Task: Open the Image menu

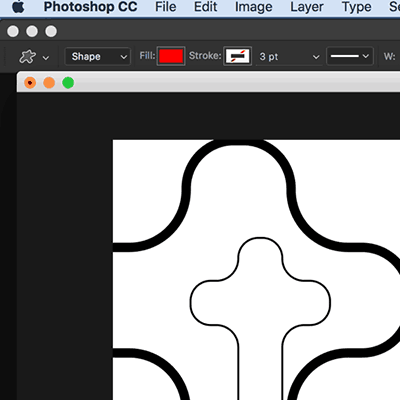Action: (x=253, y=7)
